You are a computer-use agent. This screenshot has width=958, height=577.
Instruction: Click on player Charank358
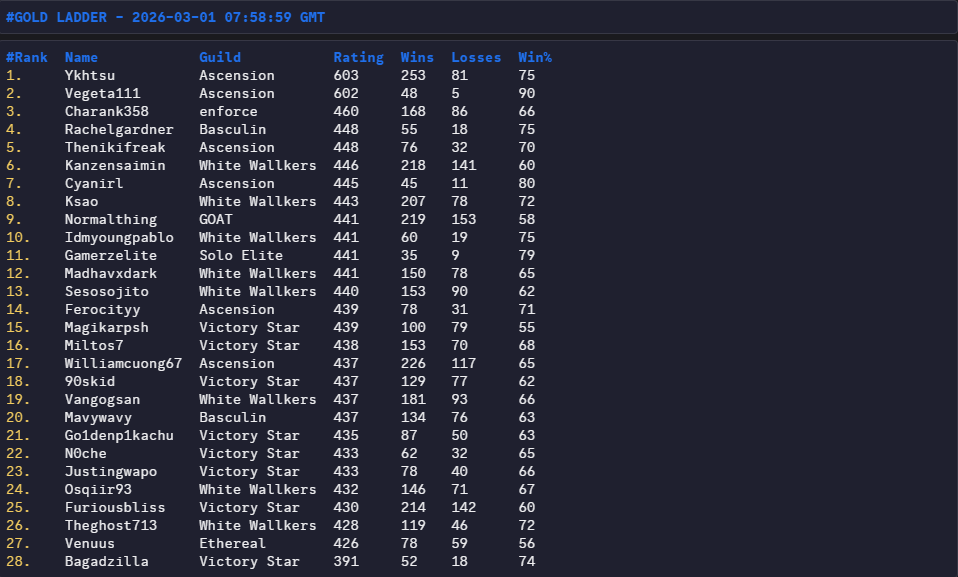[x=107, y=111]
